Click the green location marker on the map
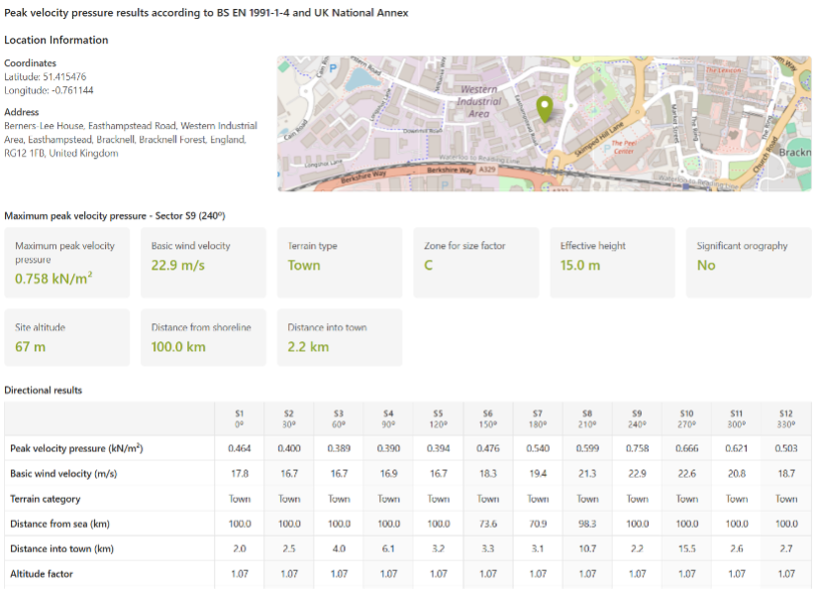The width and height of the screenshot is (821, 592). 544,105
